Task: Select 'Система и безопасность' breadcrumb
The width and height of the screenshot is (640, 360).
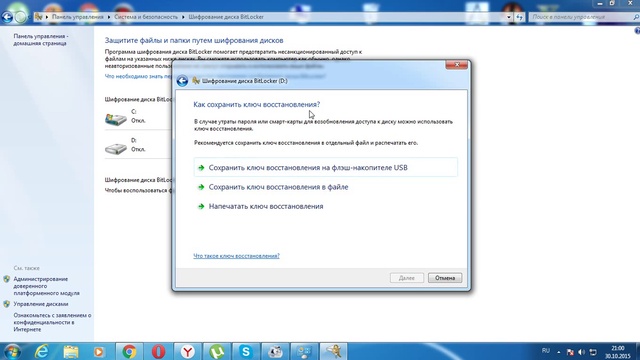Action: 146,17
